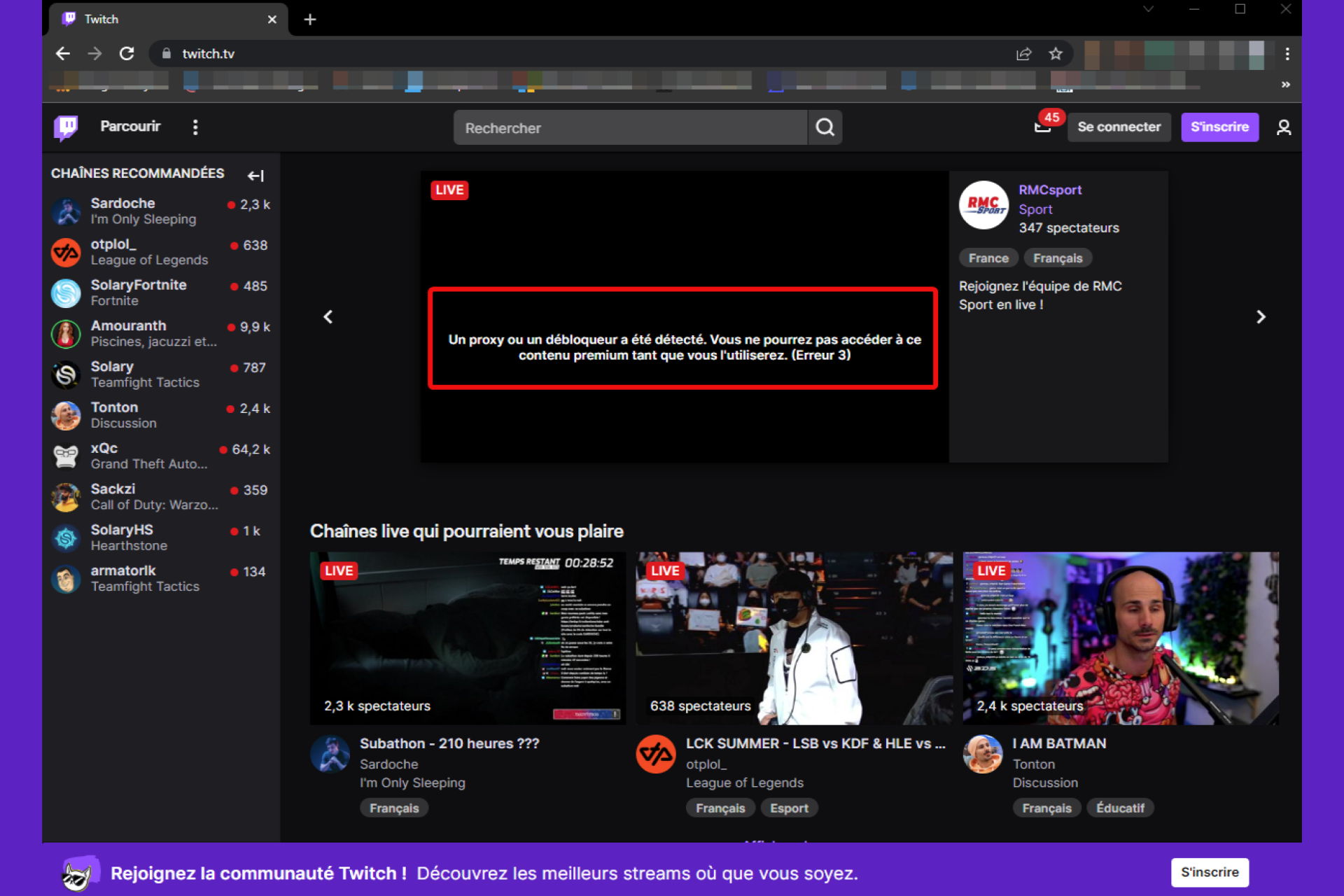Bookmark this page with star icon
The width and height of the screenshot is (1344, 896).
tap(1056, 54)
